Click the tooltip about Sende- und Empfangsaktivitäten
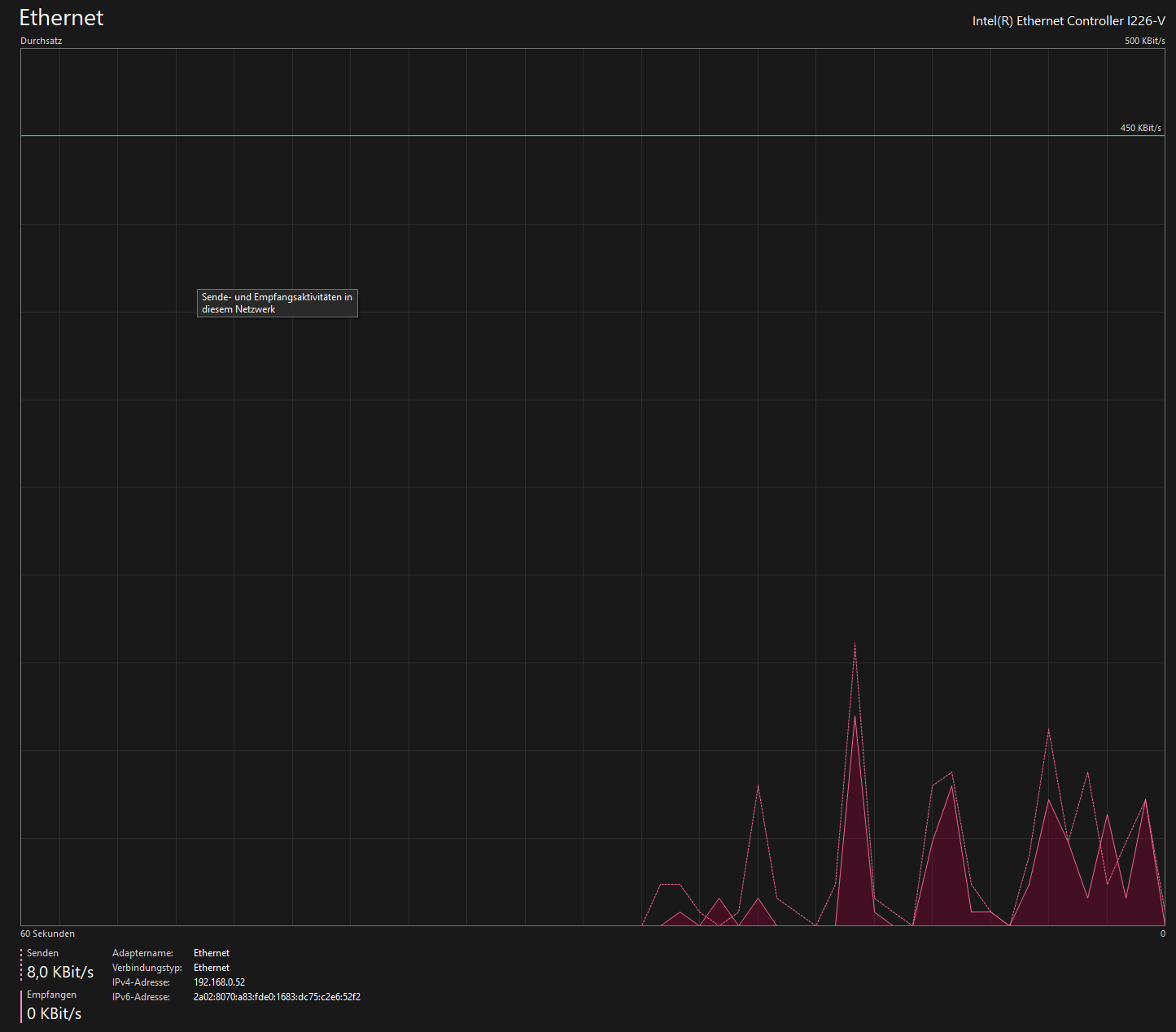The height and width of the screenshot is (1032, 1176). [278, 303]
